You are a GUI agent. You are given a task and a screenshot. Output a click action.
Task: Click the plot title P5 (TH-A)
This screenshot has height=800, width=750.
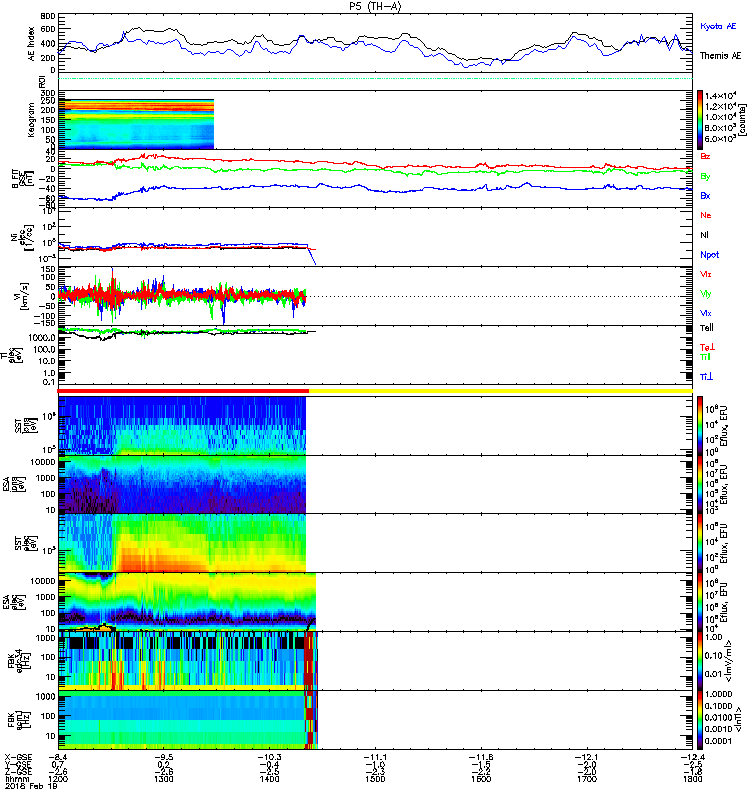[x=375, y=6]
